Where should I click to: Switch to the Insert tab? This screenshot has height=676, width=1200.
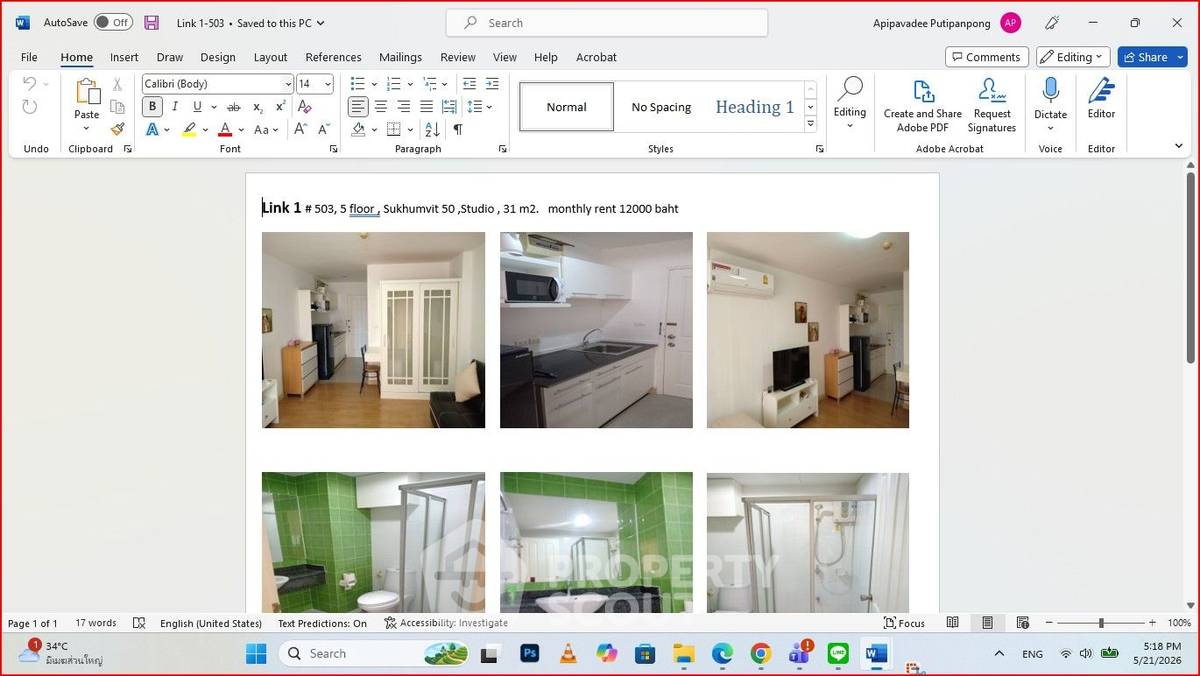point(124,57)
